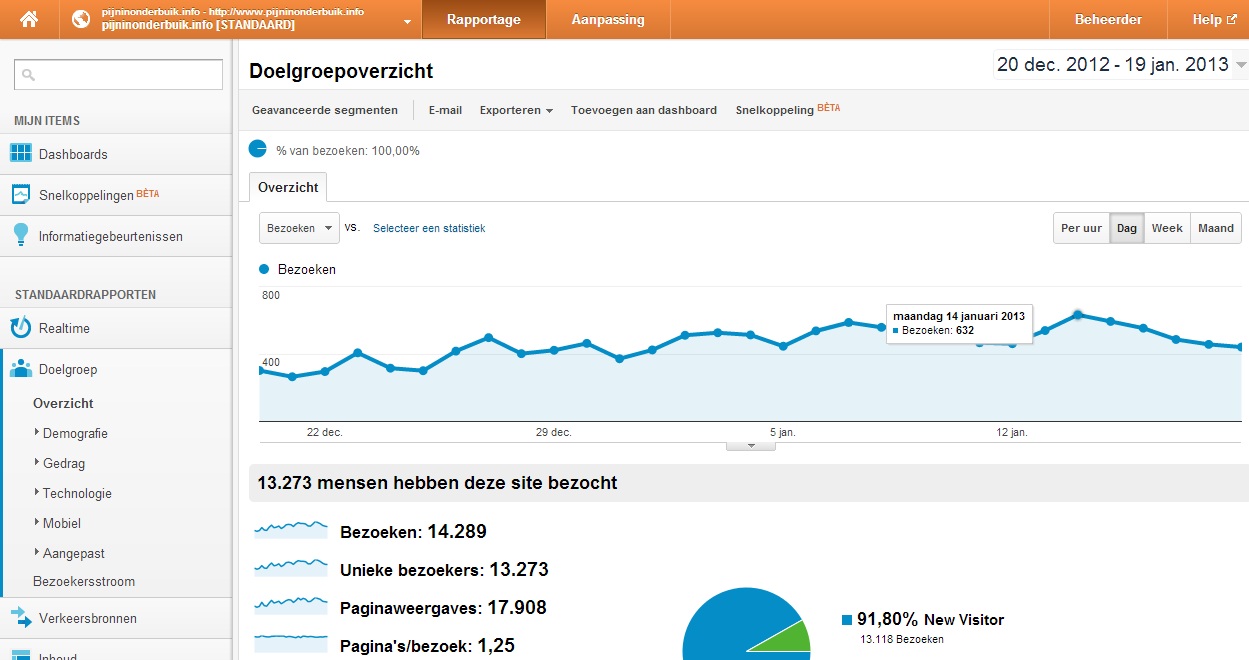Image resolution: width=1249 pixels, height=660 pixels.
Task: Click the Realtime clock icon
Action: pyautogui.click(x=21, y=327)
